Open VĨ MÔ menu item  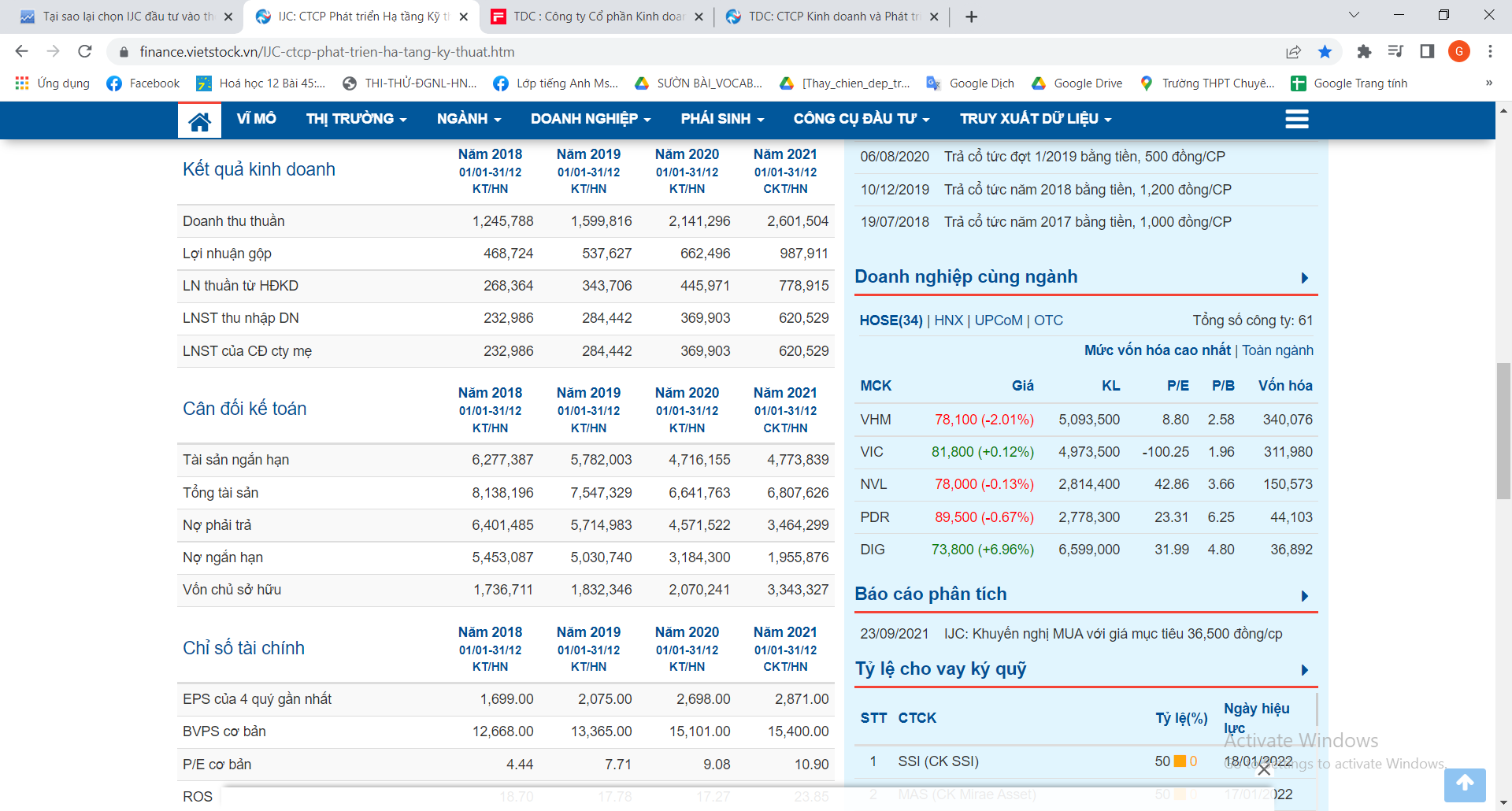pos(257,119)
